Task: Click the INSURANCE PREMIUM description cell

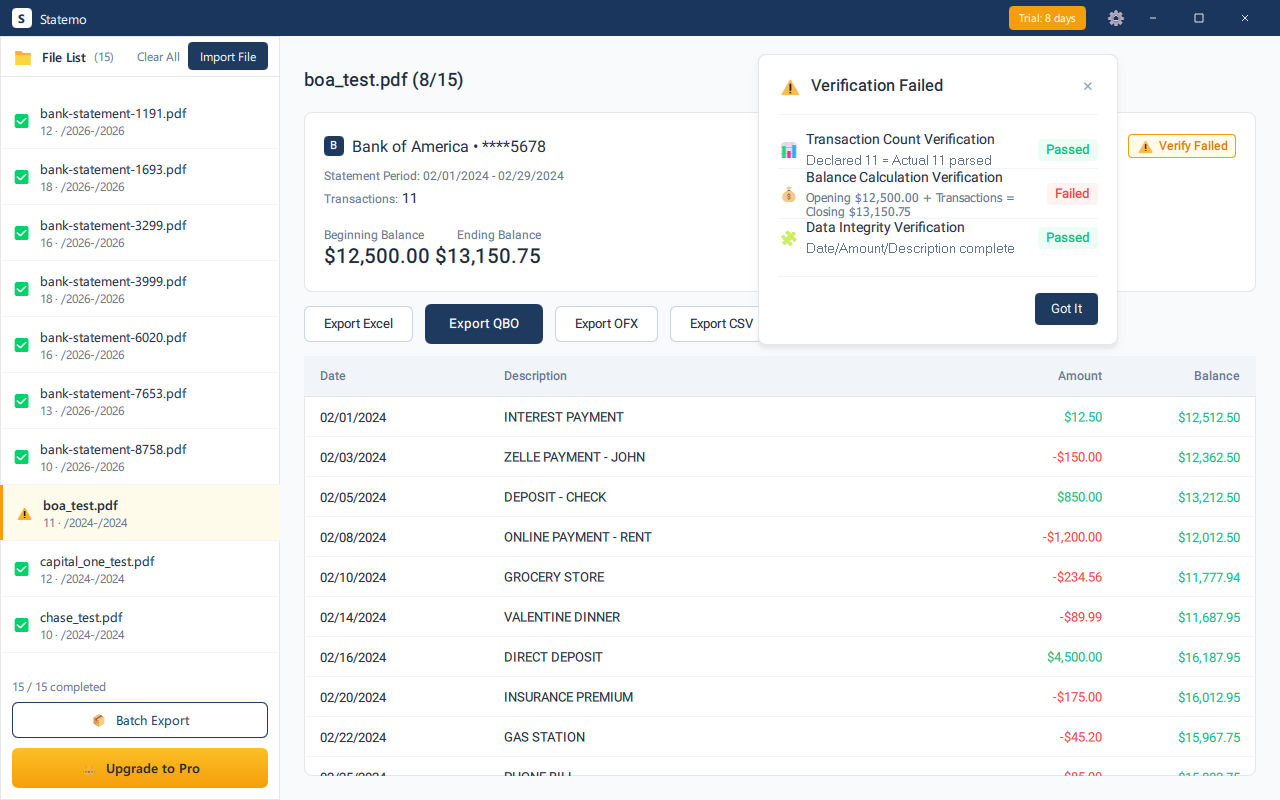Action: [x=568, y=697]
